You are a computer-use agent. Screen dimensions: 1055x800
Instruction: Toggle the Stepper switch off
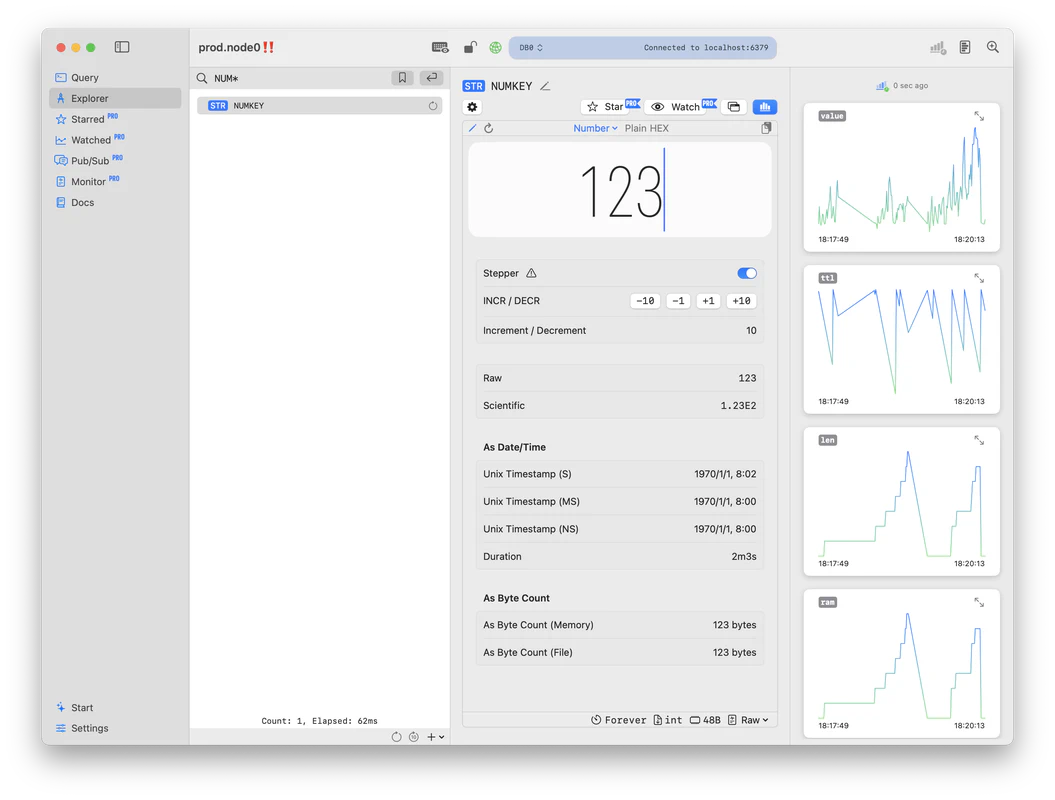pyautogui.click(x=745, y=272)
